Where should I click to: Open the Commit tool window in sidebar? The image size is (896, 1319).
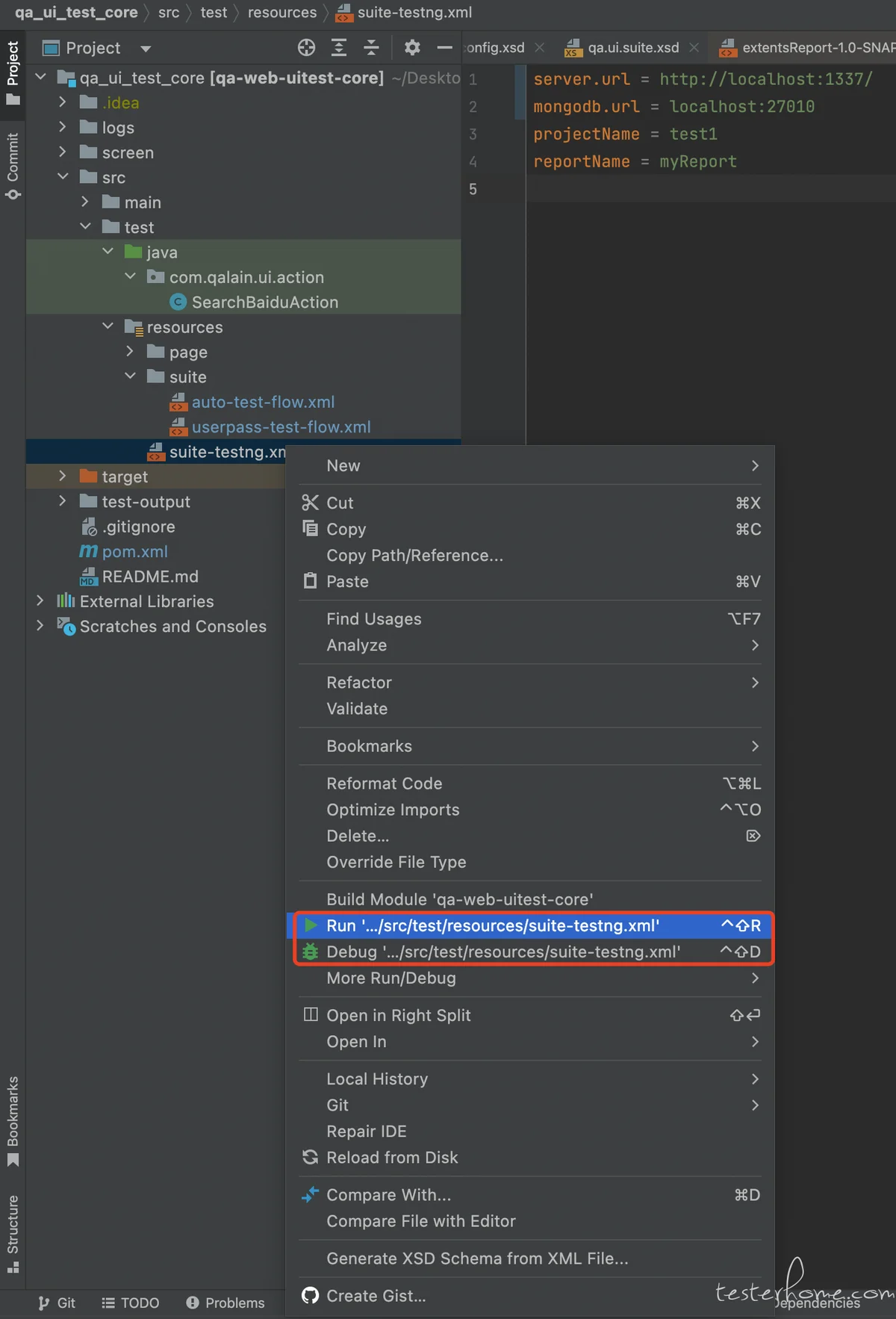[13, 166]
